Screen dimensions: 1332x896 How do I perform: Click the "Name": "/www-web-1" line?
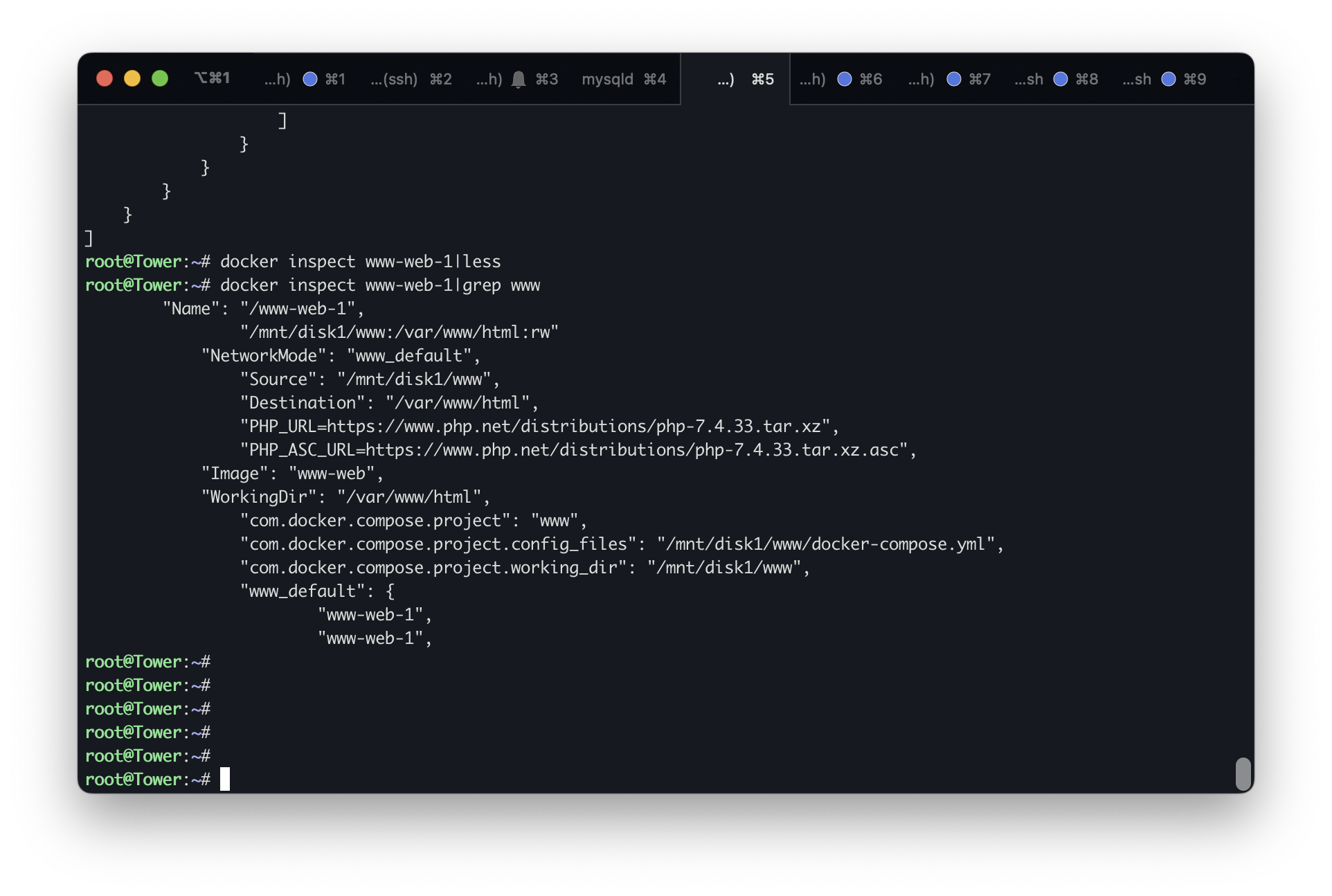[263, 309]
